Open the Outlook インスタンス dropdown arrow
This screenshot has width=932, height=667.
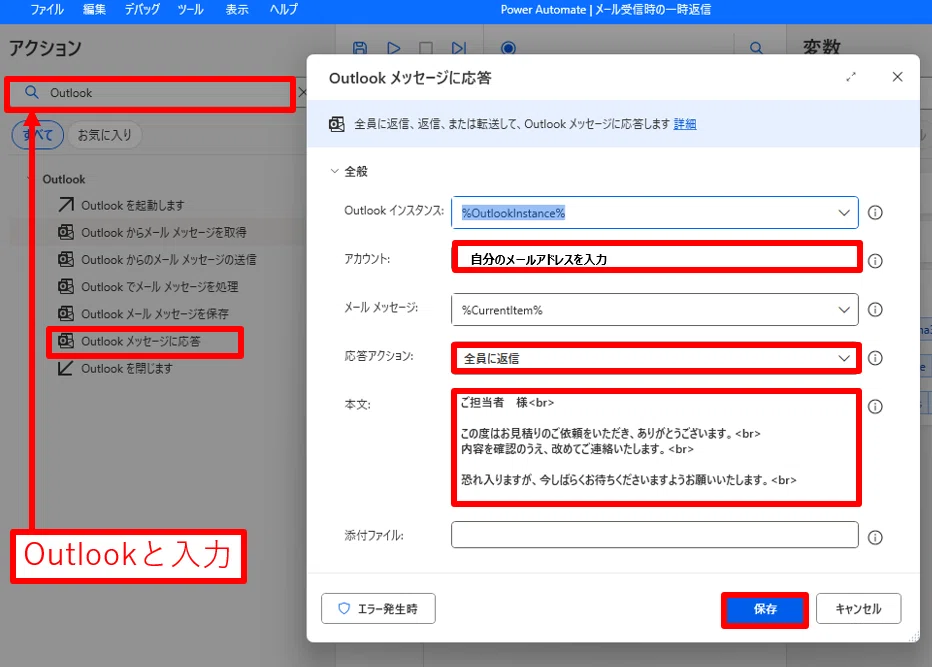(x=843, y=213)
